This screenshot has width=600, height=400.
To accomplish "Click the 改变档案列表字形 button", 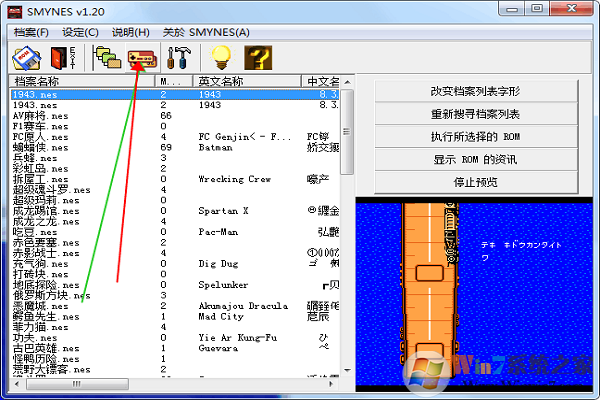I will coord(474,91).
